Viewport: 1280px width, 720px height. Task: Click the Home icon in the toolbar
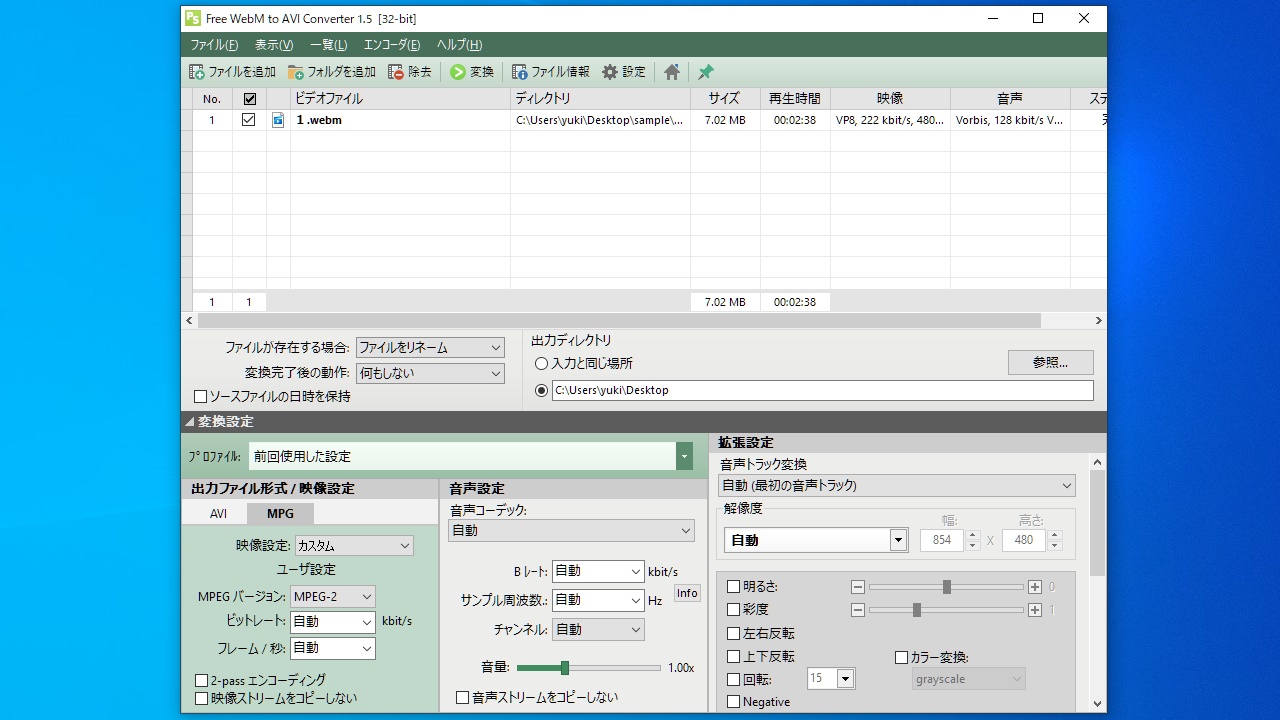pos(672,72)
